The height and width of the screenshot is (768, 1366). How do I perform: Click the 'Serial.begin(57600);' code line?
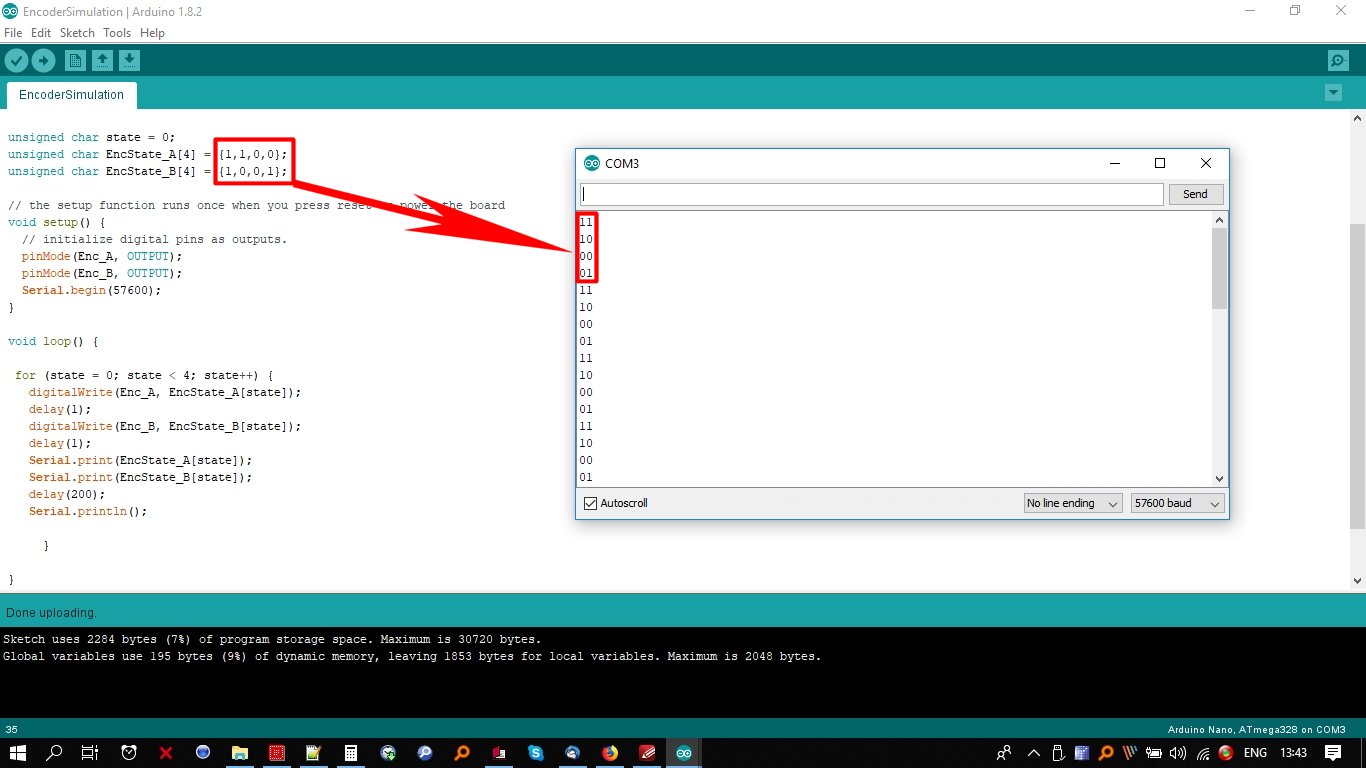pos(91,290)
